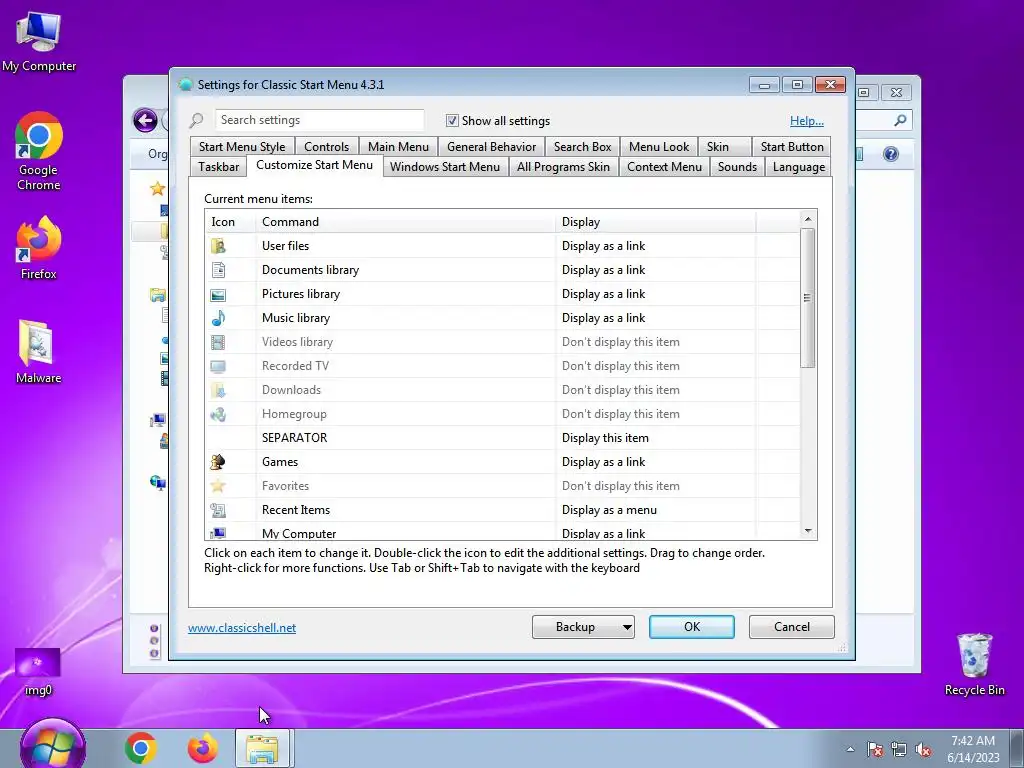Viewport: 1024px width, 768px height.
Task: Click the Documents library row icon
Action: (218, 270)
